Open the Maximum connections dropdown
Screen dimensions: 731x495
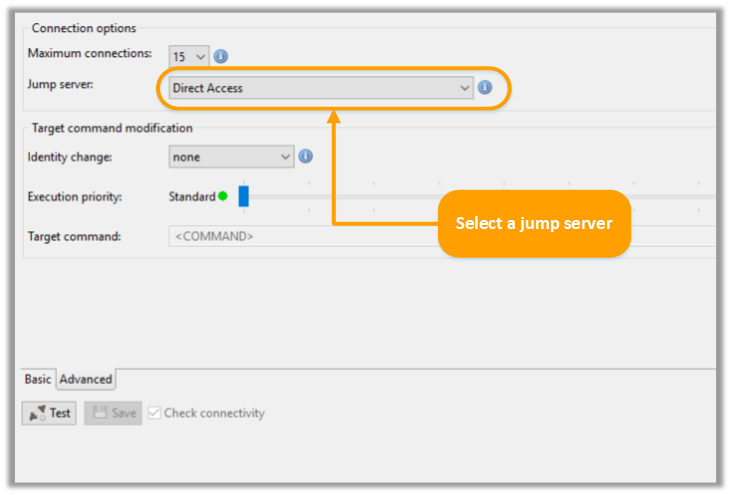(x=189, y=56)
